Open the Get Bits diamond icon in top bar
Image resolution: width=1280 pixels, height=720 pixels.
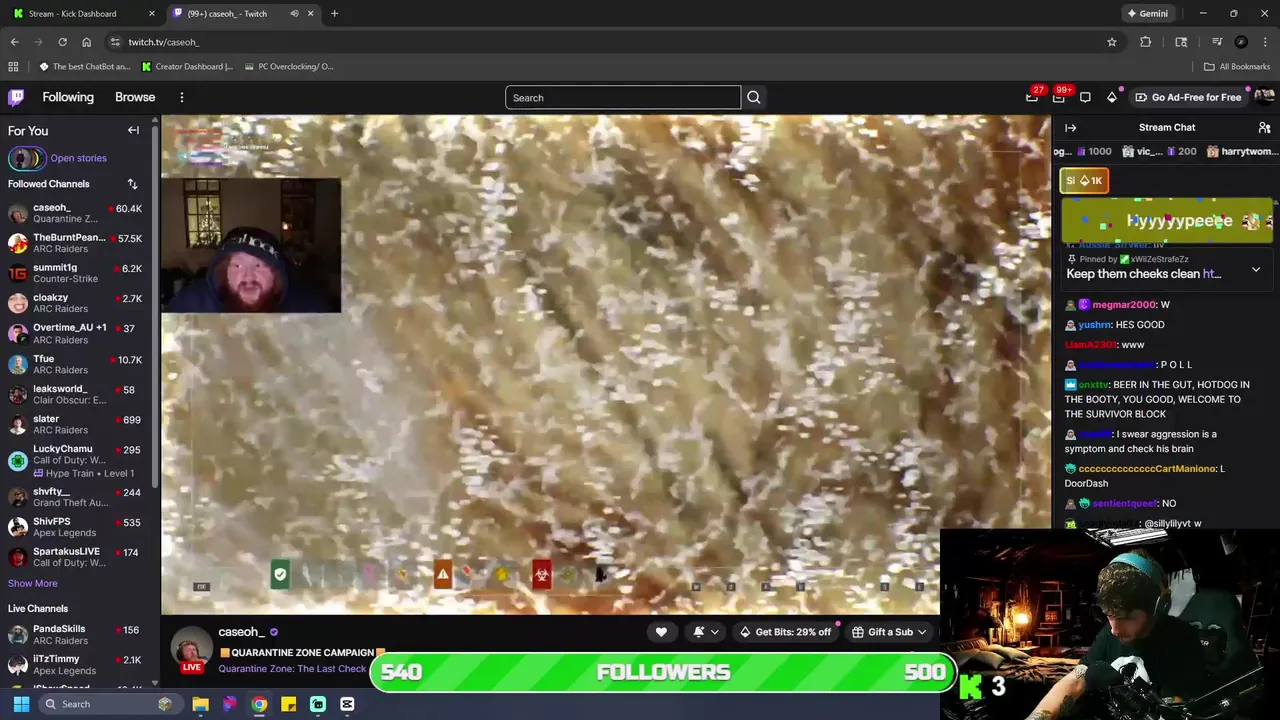click(x=1112, y=97)
